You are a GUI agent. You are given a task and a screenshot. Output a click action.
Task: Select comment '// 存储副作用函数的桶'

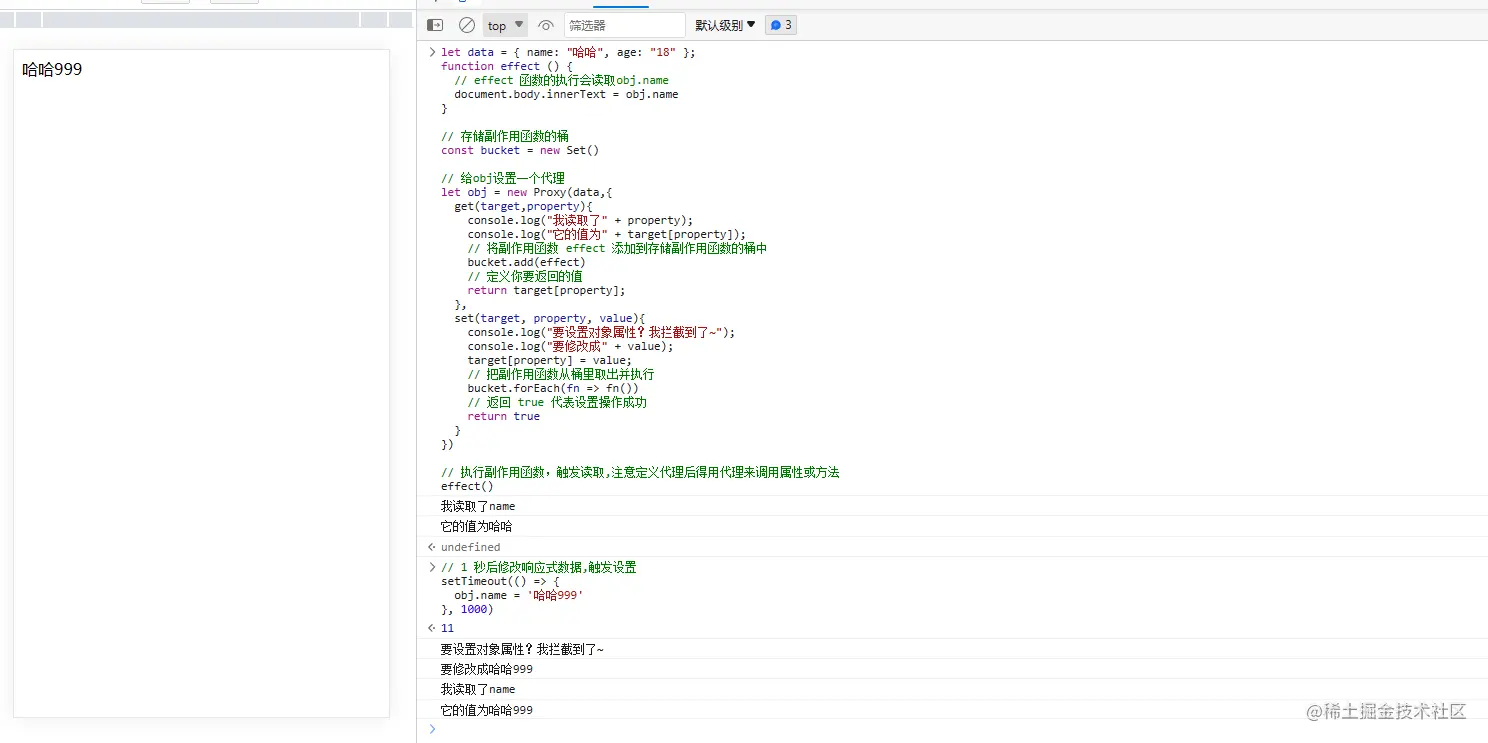[x=505, y=136]
